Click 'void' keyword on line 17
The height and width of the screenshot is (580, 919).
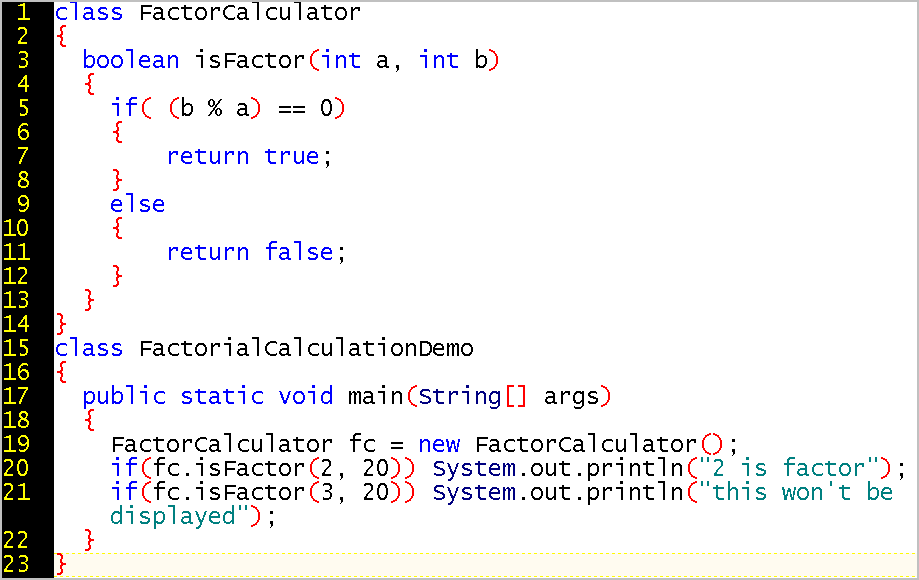click(306, 396)
